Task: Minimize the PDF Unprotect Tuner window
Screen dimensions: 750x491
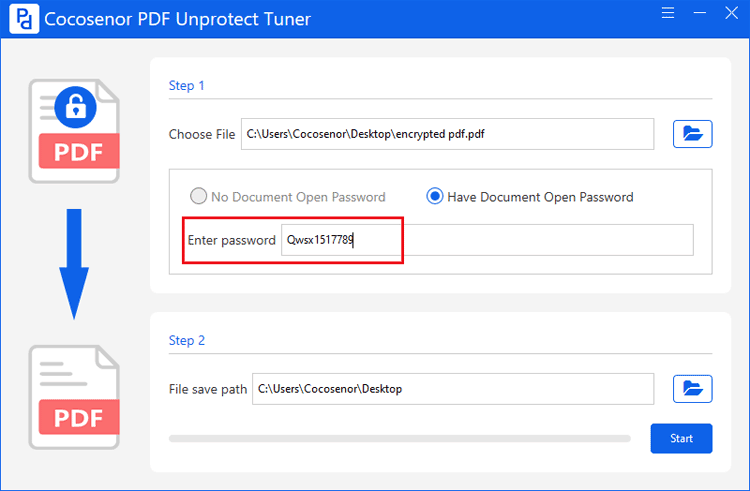Action: pos(699,13)
